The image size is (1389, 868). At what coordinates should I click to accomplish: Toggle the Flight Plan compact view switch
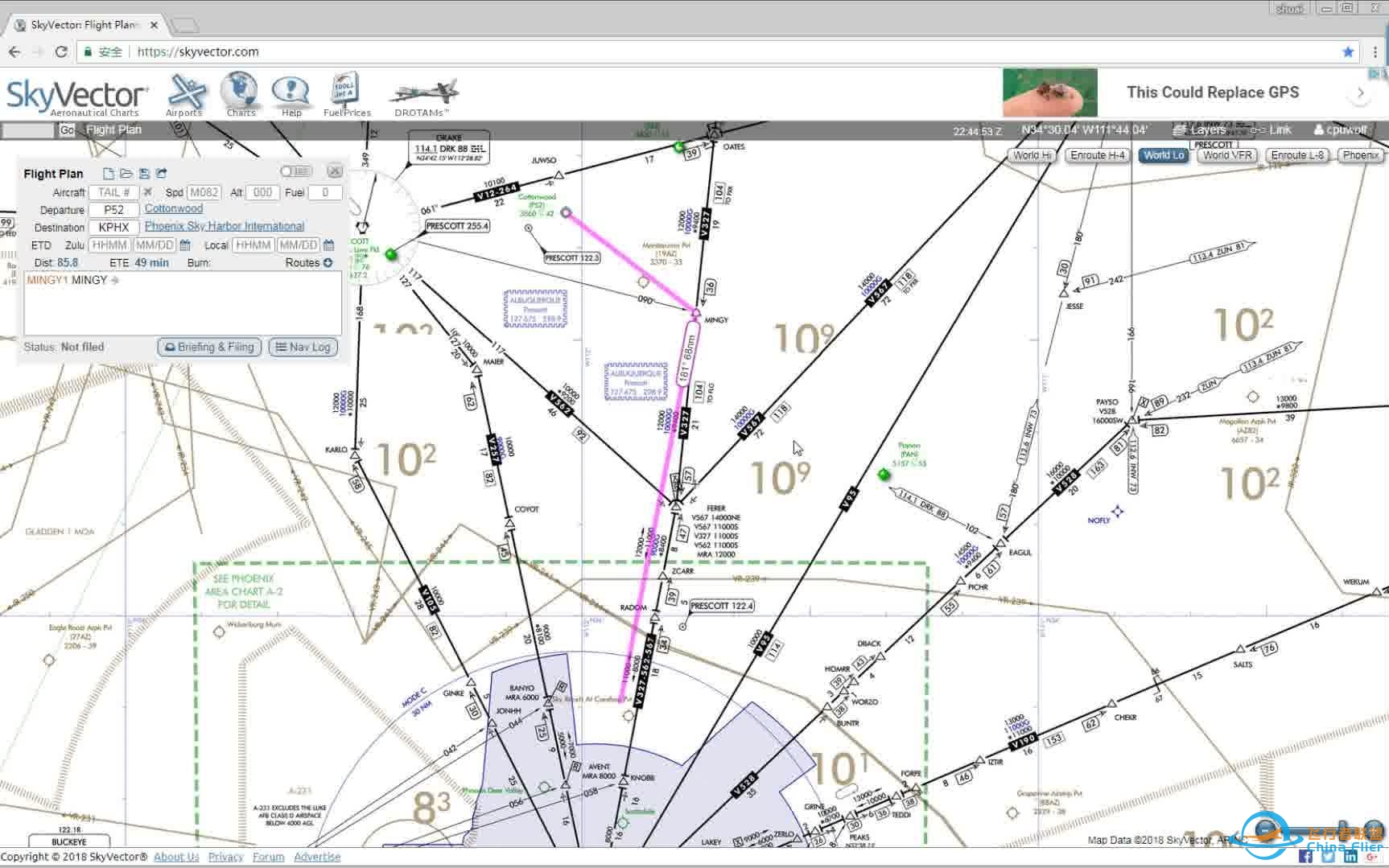click(296, 171)
